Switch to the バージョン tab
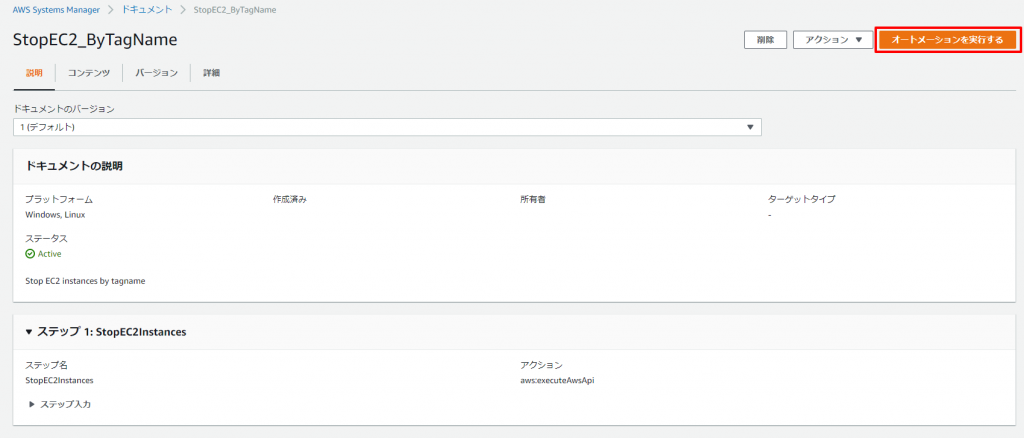The image size is (1024, 438). [x=156, y=73]
